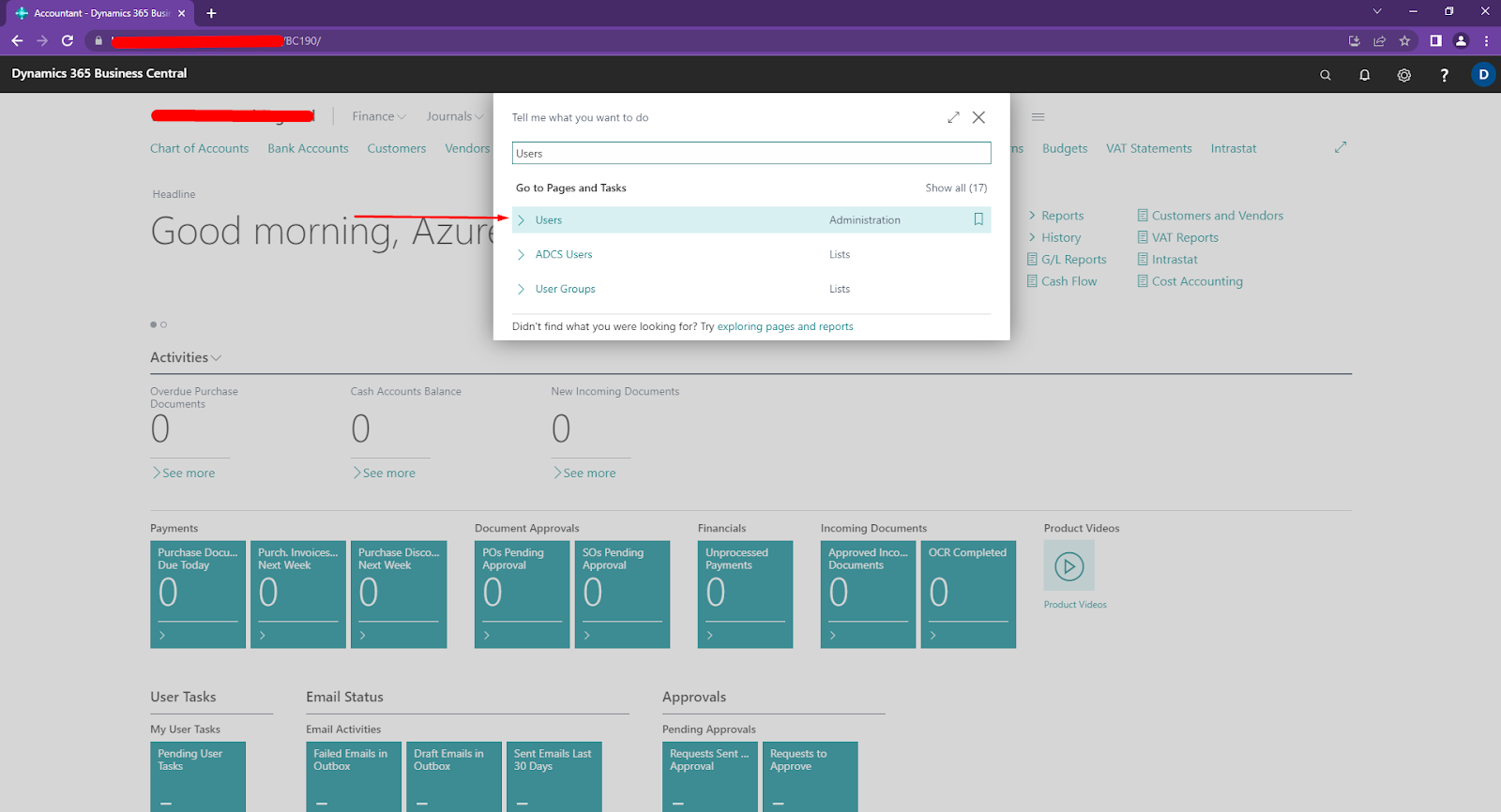The height and width of the screenshot is (812, 1501).
Task: Open the tab search chevron in title bar
Action: coord(1377,11)
